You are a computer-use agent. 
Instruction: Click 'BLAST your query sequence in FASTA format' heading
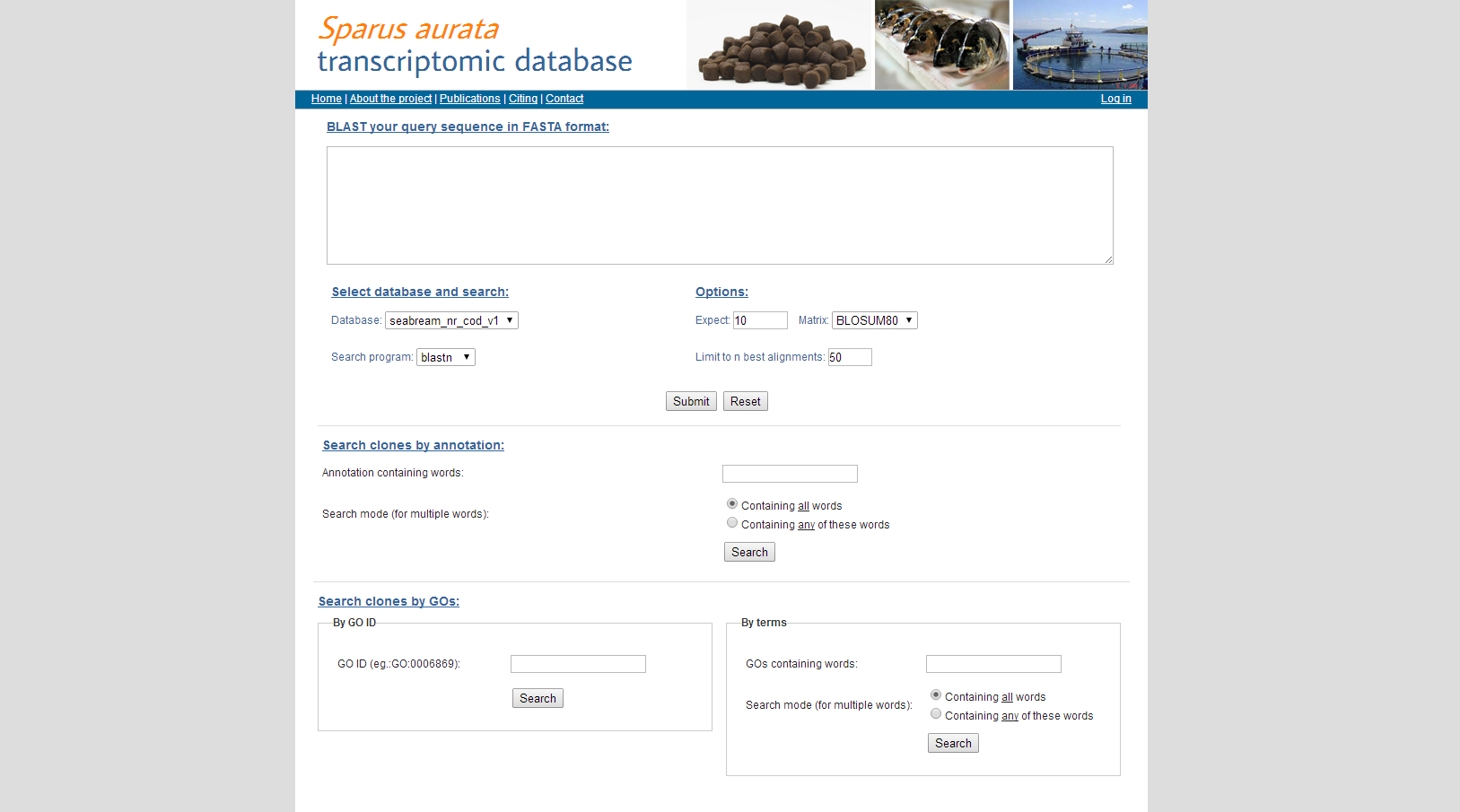point(468,127)
